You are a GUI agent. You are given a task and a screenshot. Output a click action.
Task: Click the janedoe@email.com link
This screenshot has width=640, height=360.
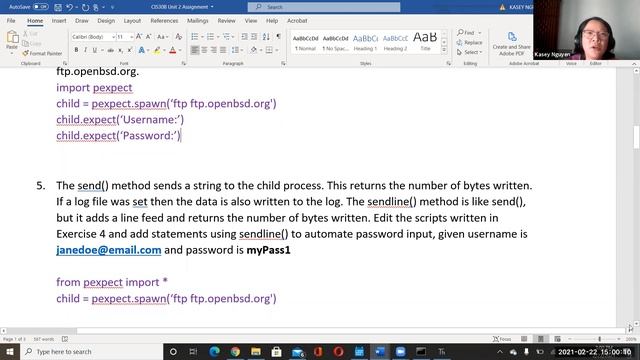tap(109, 250)
